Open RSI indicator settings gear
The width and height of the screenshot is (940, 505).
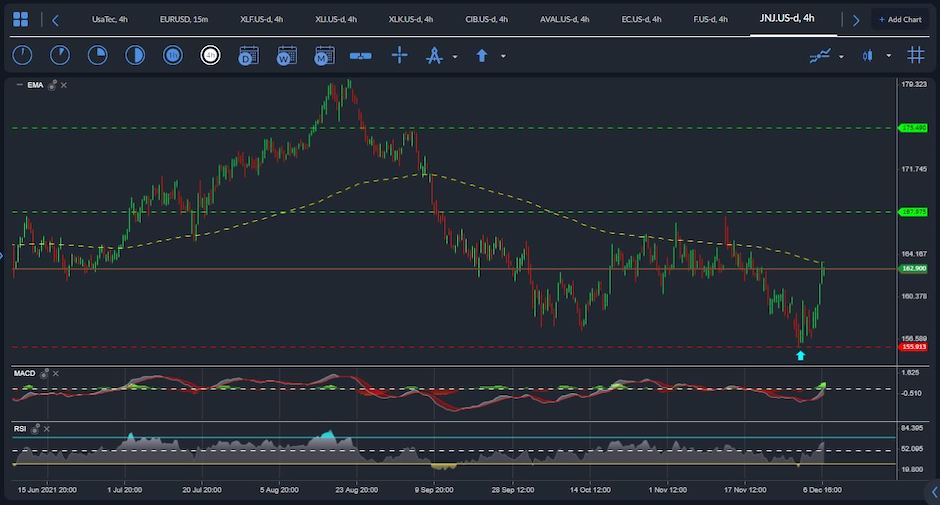click(35, 428)
